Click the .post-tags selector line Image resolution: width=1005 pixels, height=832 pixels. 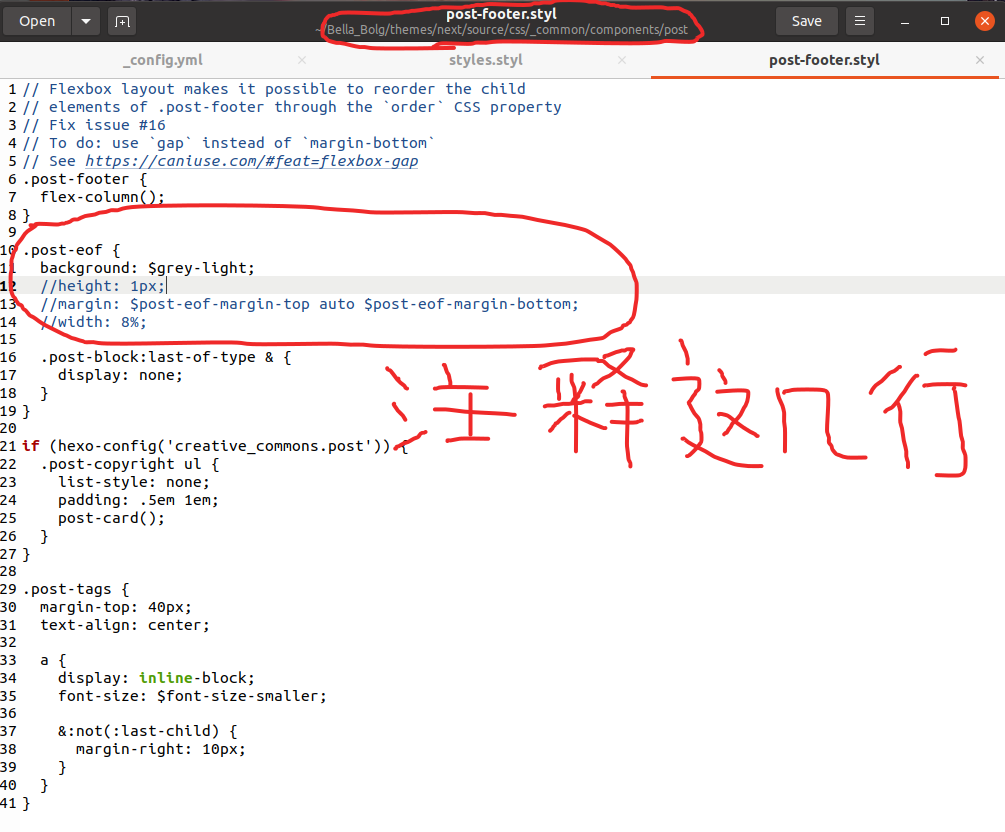(76, 589)
